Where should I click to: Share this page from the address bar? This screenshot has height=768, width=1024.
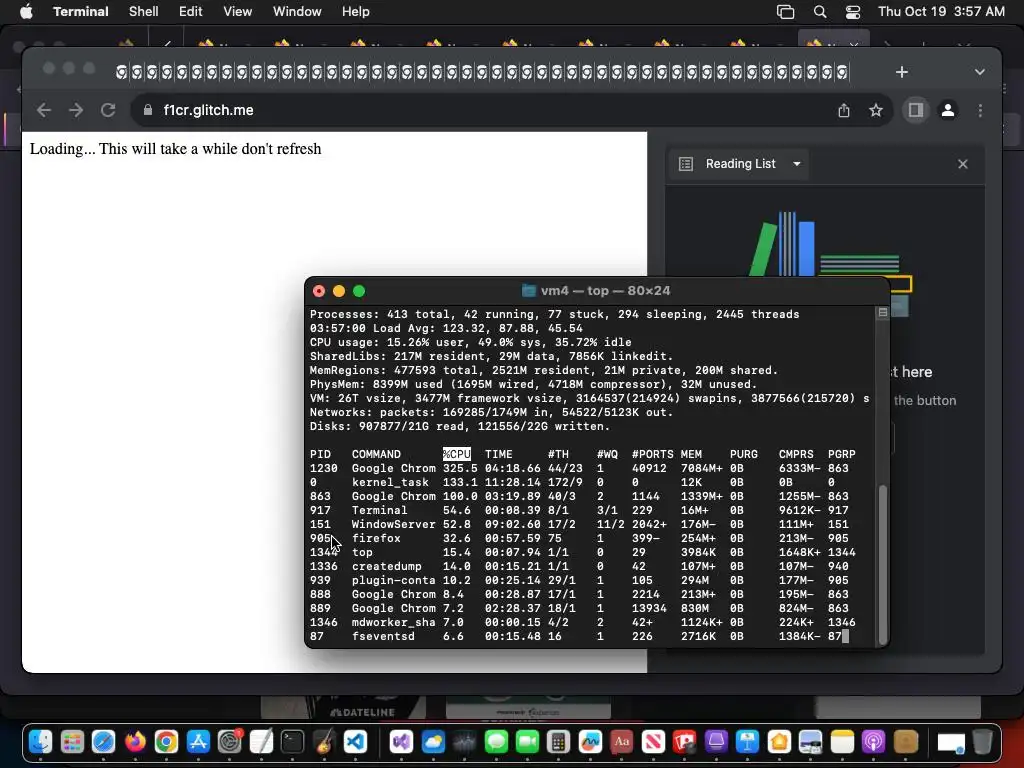(844, 110)
